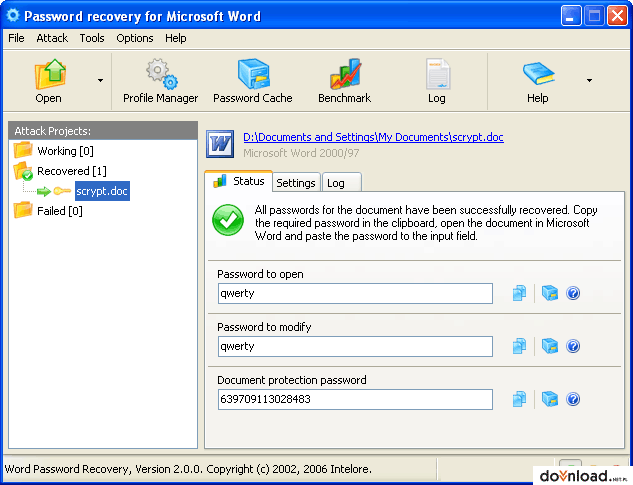633x485 pixels.
Task: Click the Failed folder icon
Action: tap(23, 210)
